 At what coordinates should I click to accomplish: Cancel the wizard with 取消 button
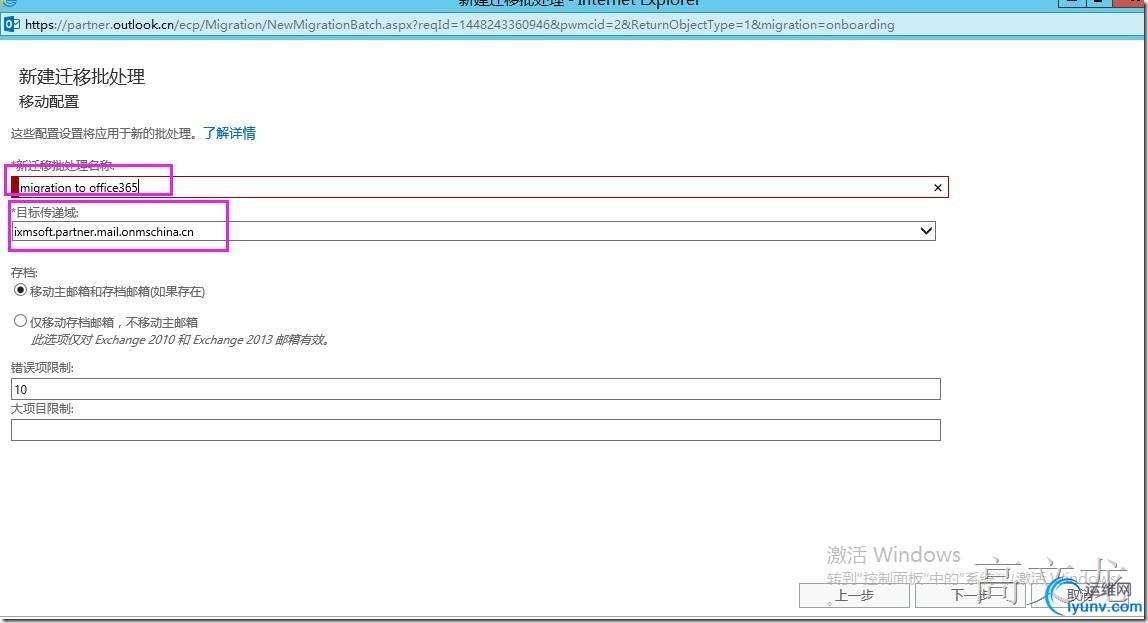pyautogui.click(x=1080, y=595)
